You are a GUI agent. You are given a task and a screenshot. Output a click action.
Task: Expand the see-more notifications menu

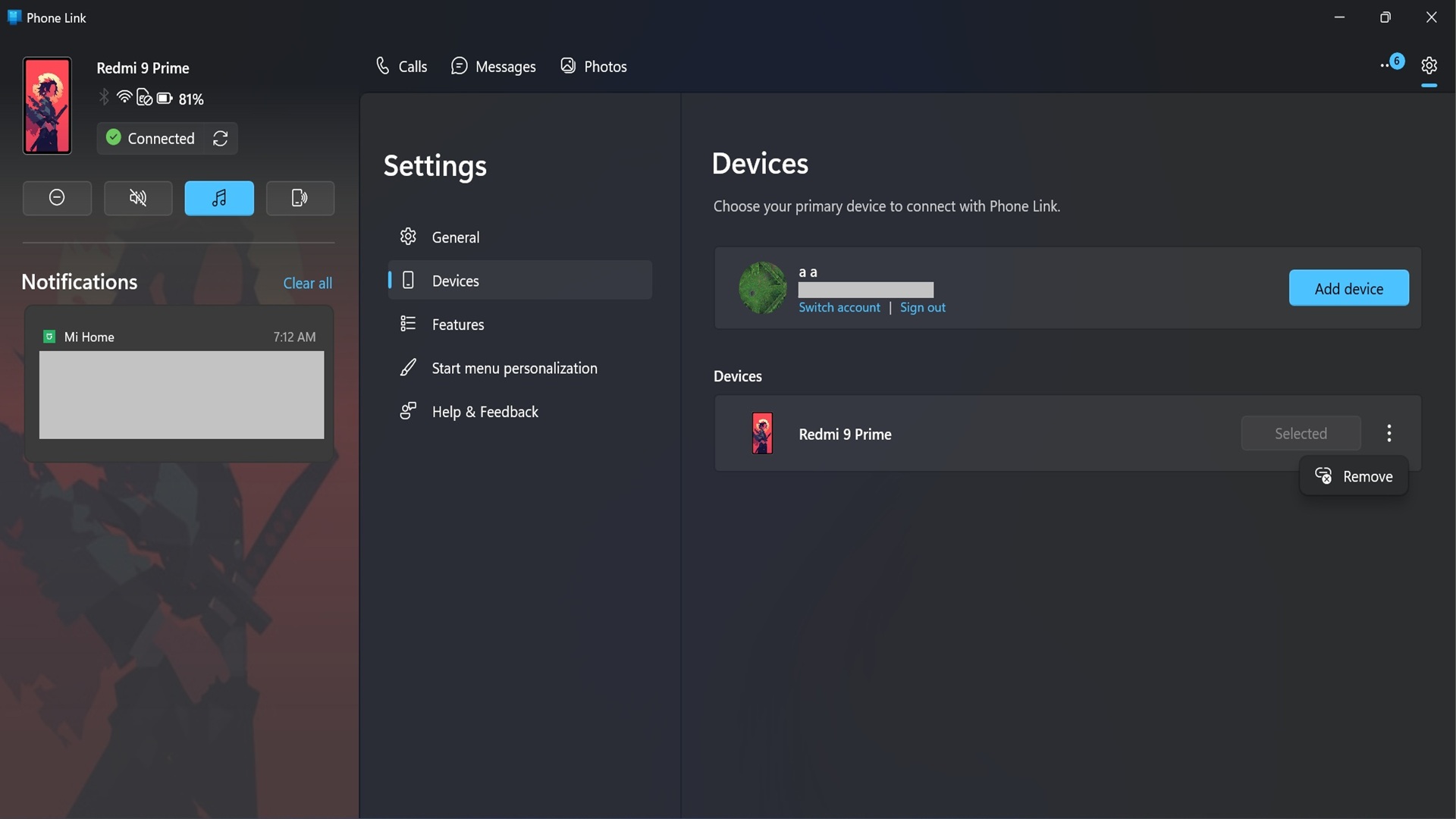click(x=1390, y=65)
